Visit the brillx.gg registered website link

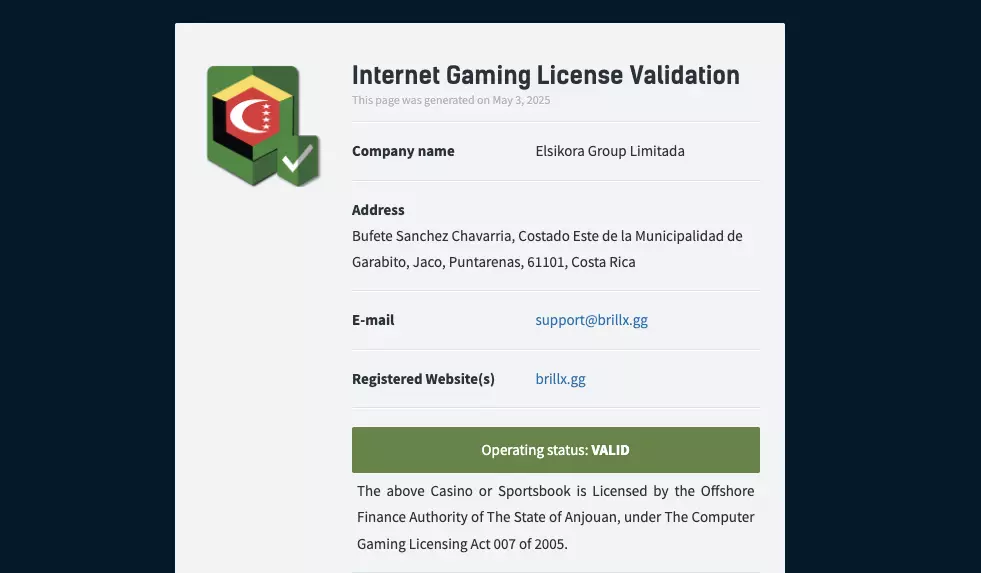click(x=560, y=379)
